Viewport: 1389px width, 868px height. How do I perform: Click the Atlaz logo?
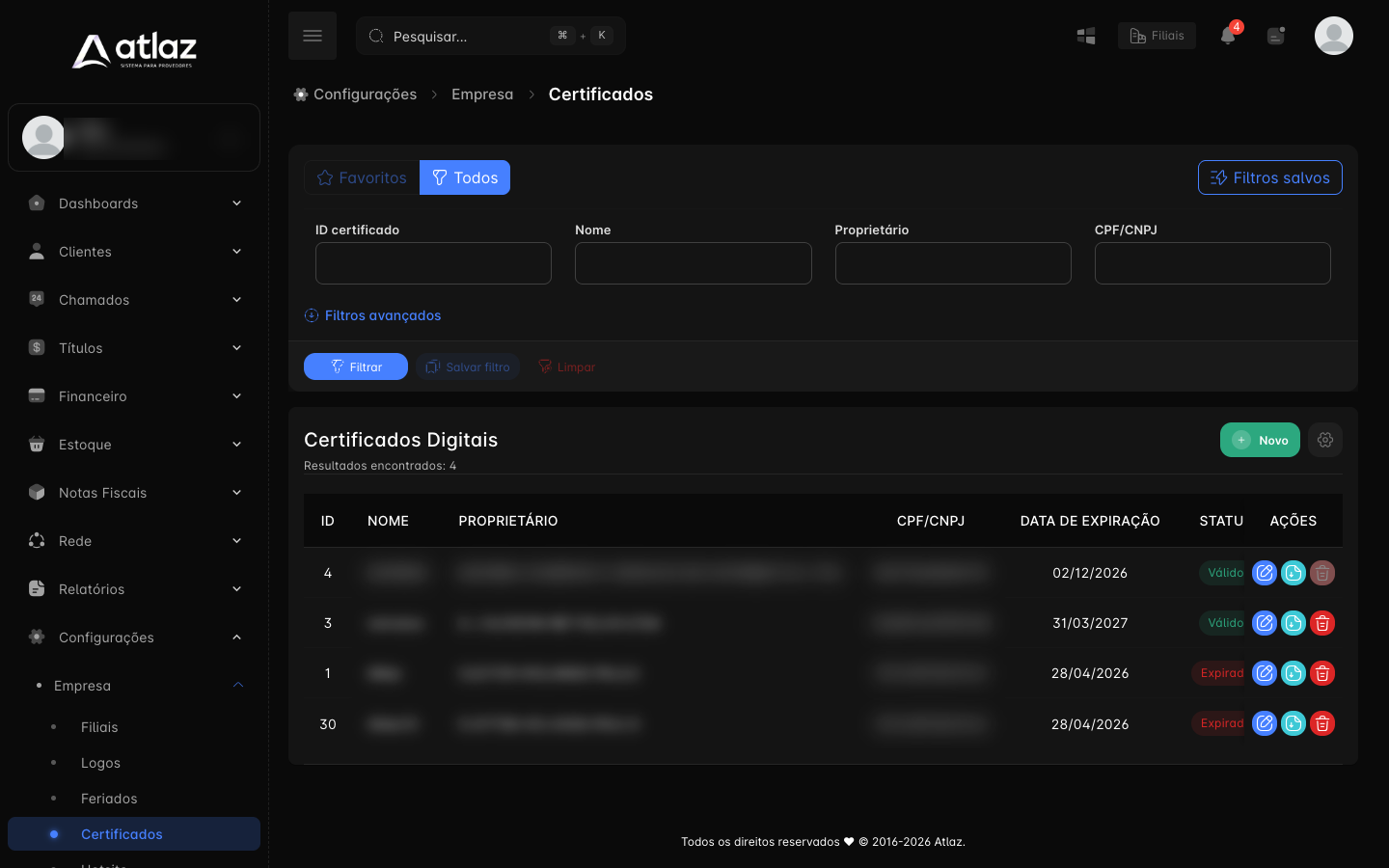[x=134, y=50]
